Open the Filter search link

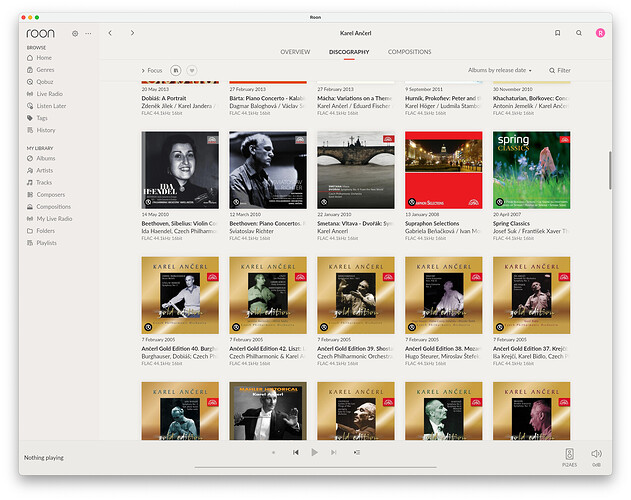point(560,70)
